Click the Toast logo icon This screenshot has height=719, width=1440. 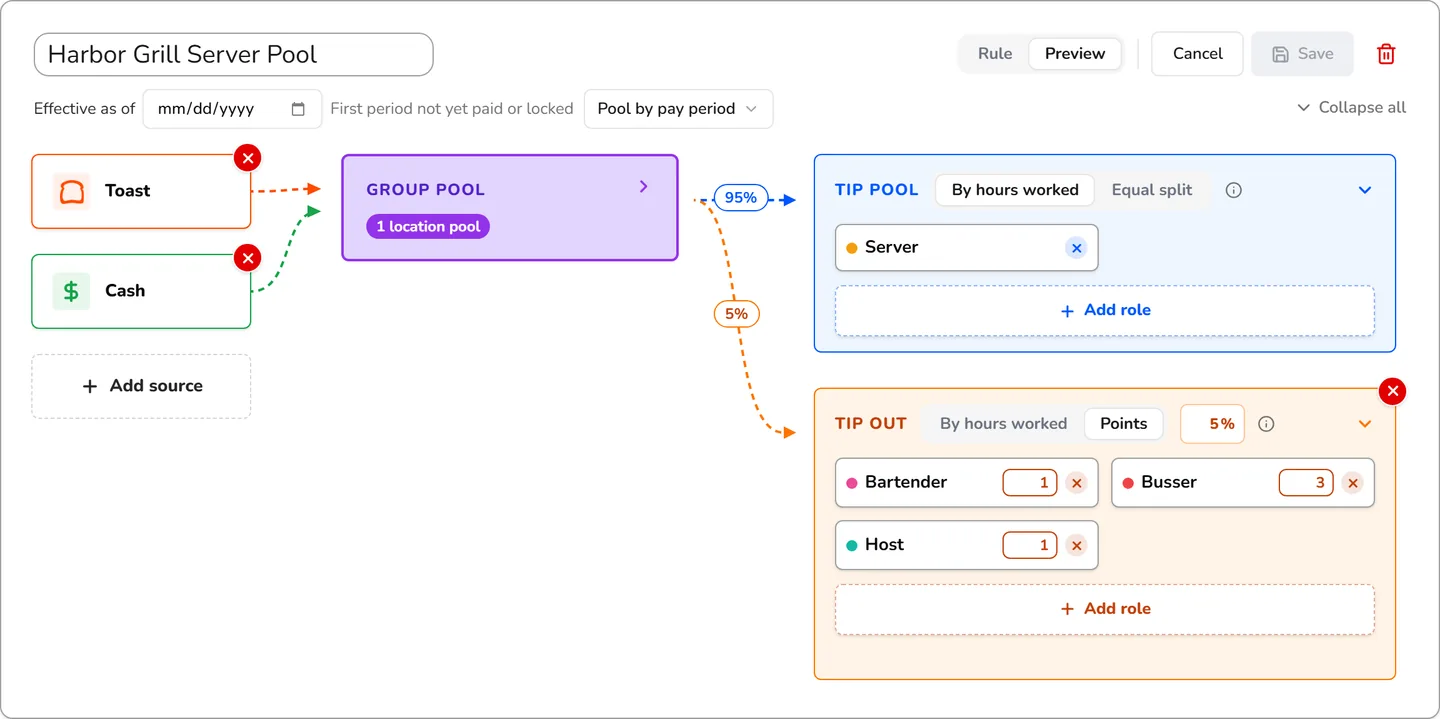tap(71, 191)
